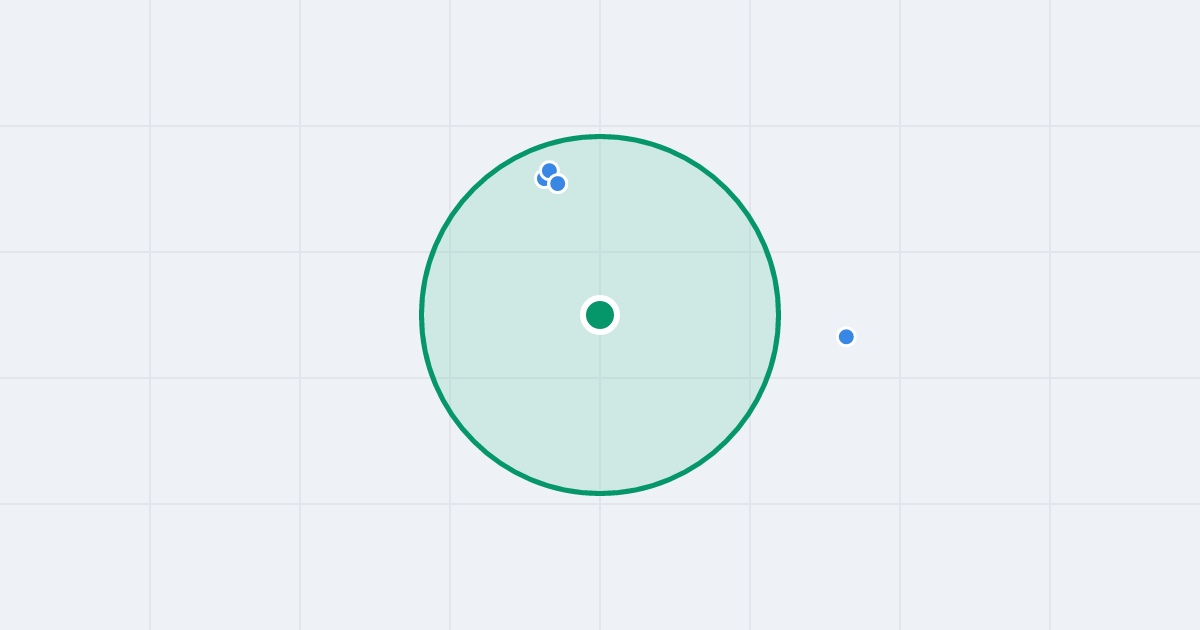Click the vertical grid line below the circle
This screenshot has height=630, width=1200.
click(600, 560)
